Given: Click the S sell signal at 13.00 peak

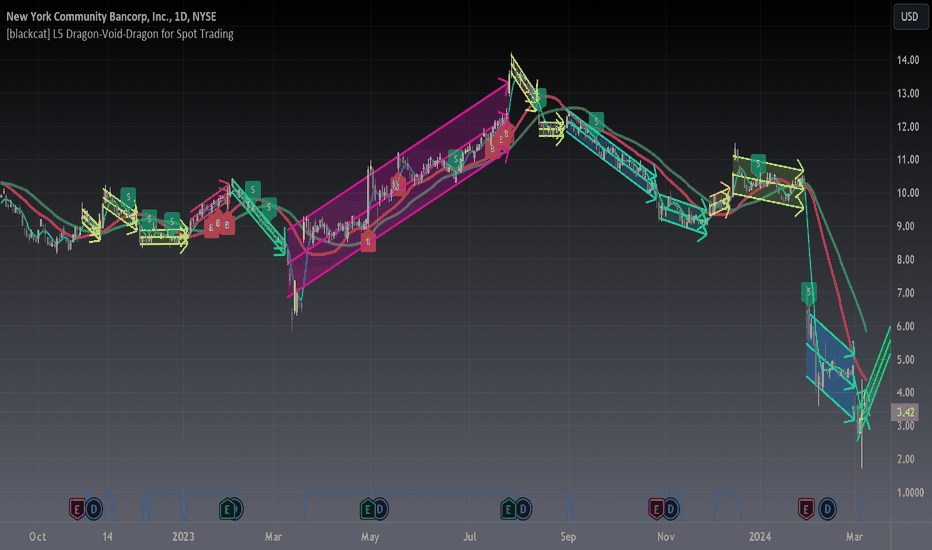Looking at the screenshot, I should [539, 97].
